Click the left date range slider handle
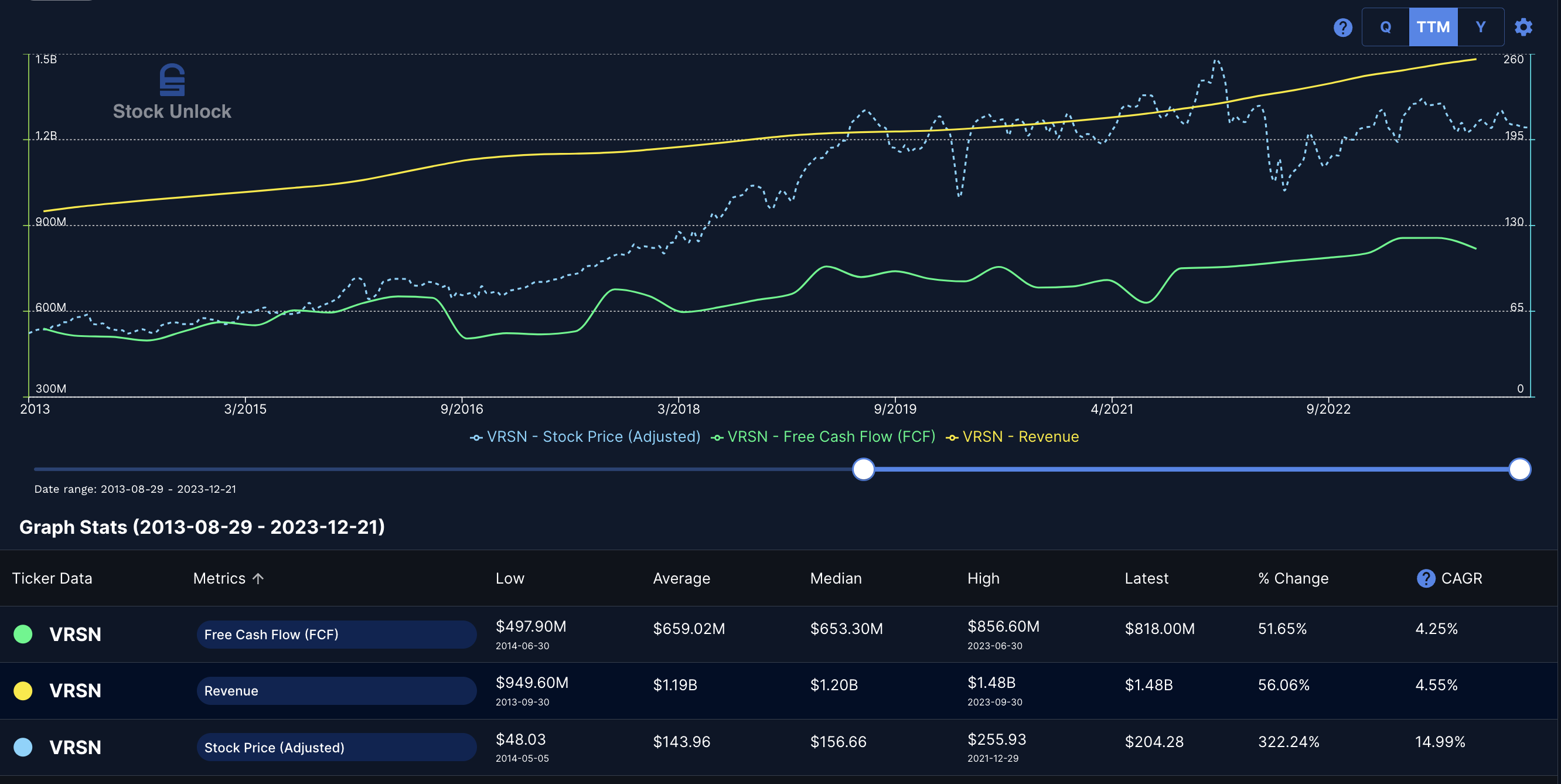This screenshot has width=1561, height=784. click(864, 469)
